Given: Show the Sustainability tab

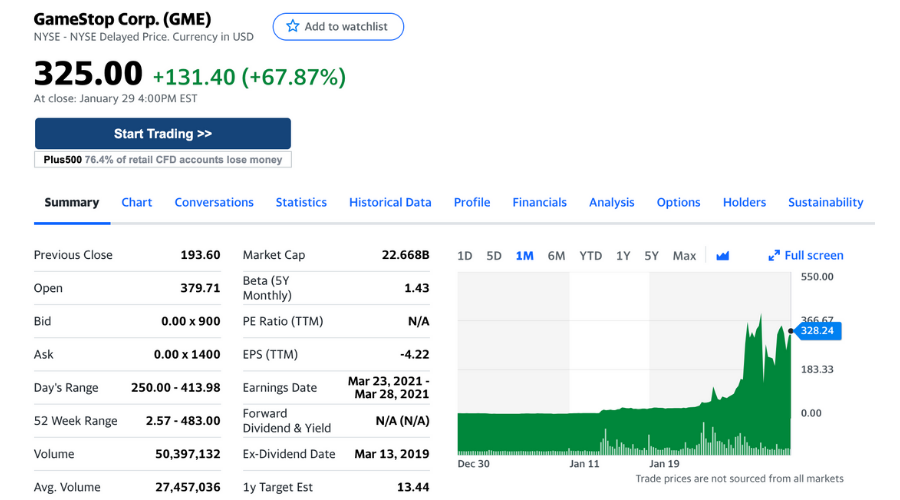Looking at the screenshot, I should point(825,202).
